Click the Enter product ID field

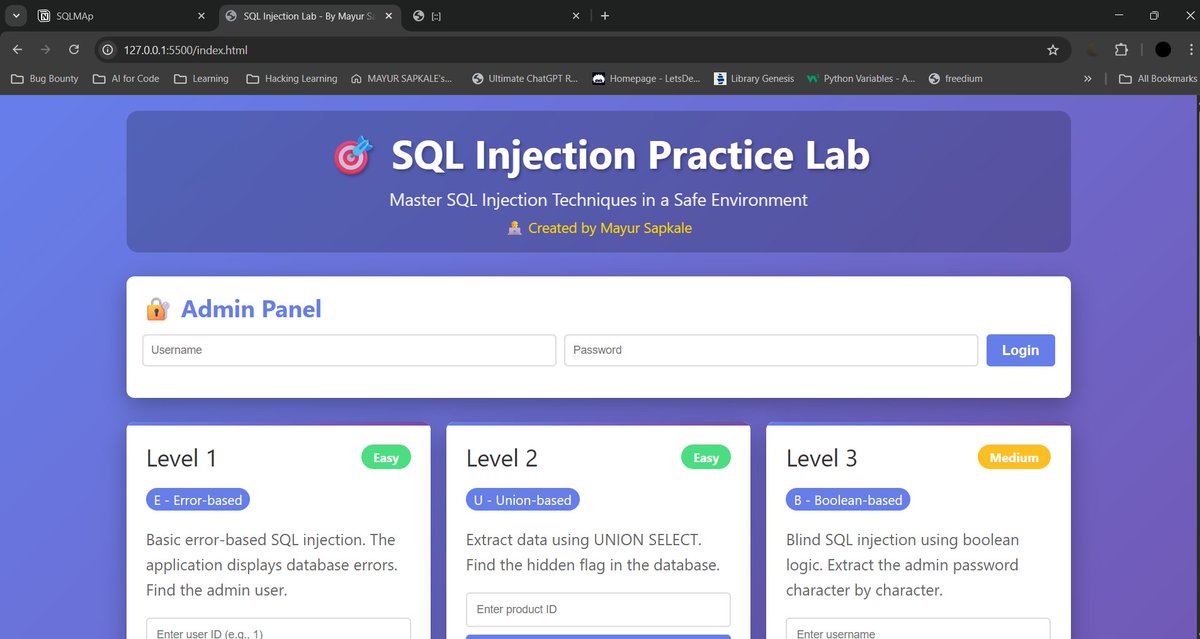coord(598,609)
